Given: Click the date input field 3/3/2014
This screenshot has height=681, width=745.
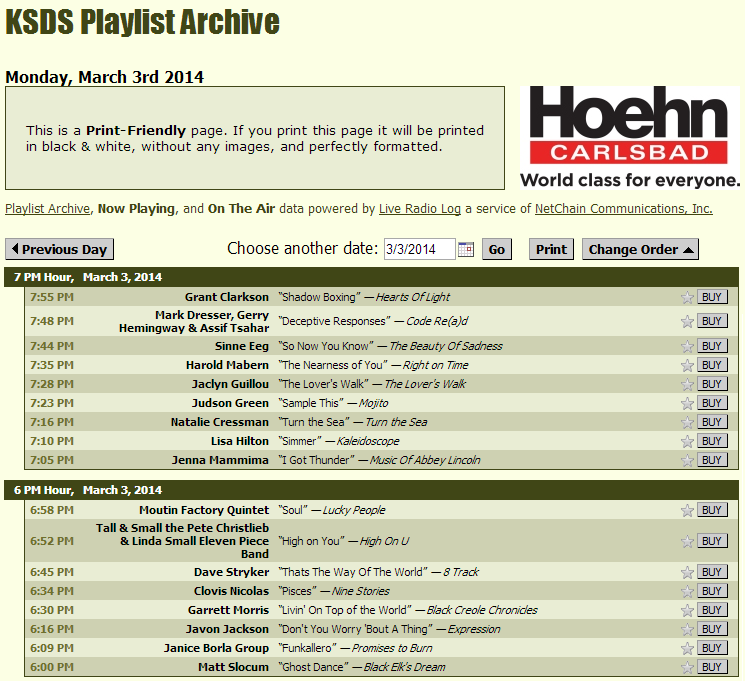Looking at the screenshot, I should click(x=420, y=249).
